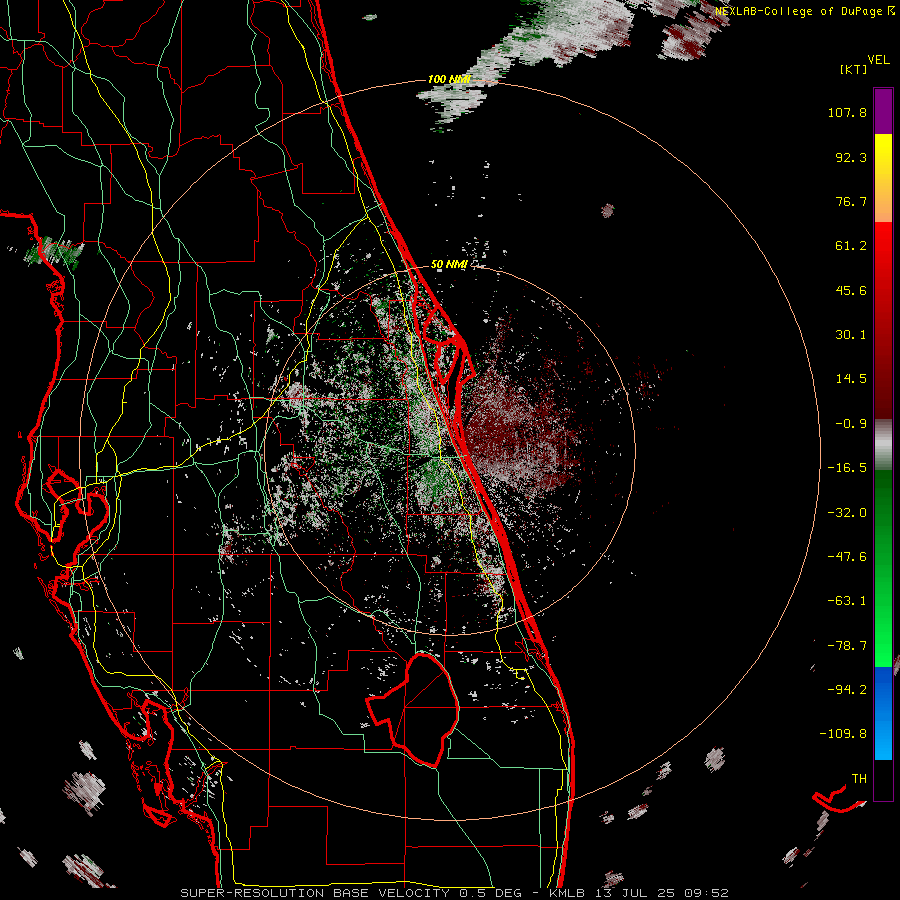Click the -94.2 value on the velocity scale
Screen dimensions: 900x900
847,689
